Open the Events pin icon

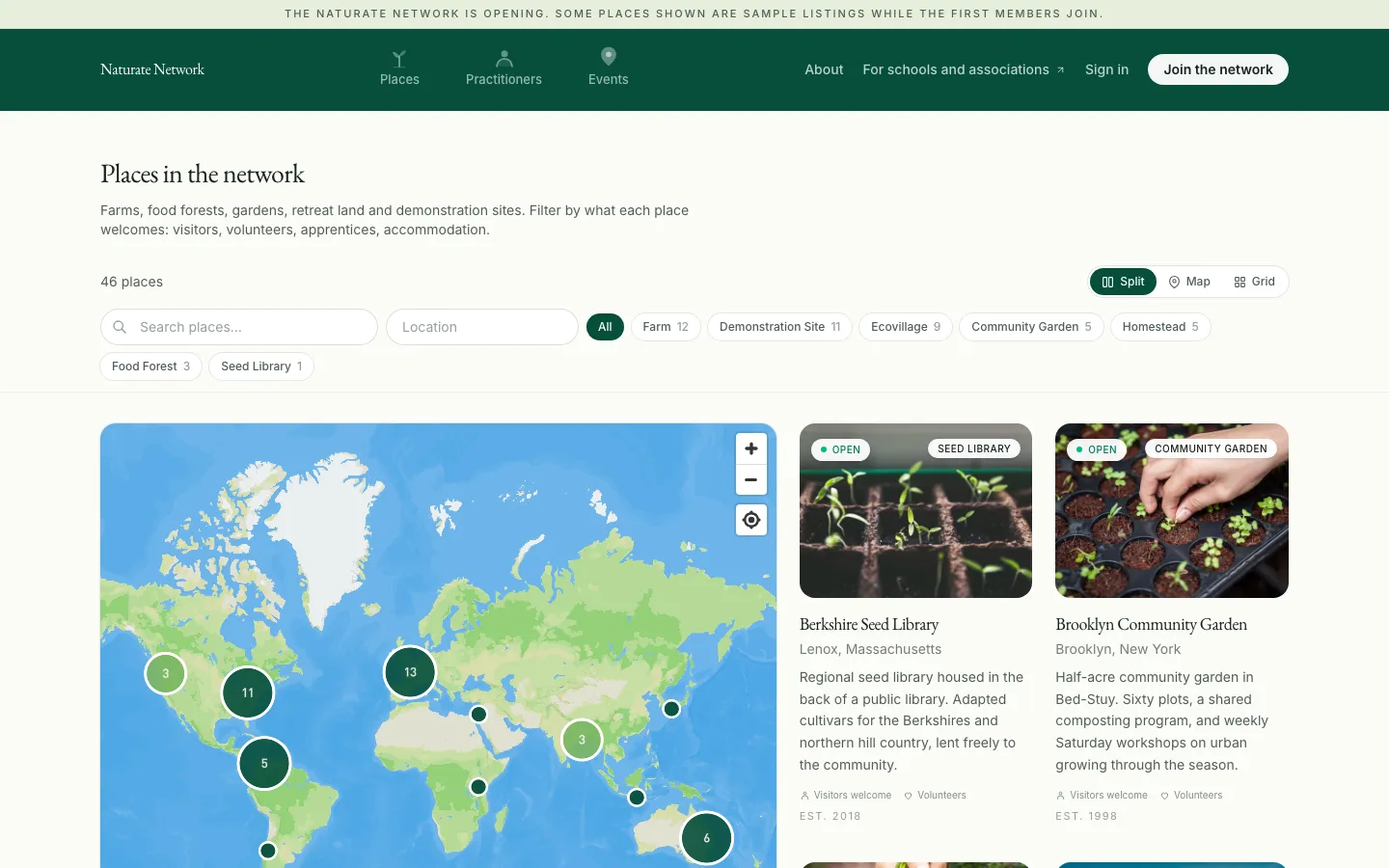pyautogui.click(x=608, y=57)
